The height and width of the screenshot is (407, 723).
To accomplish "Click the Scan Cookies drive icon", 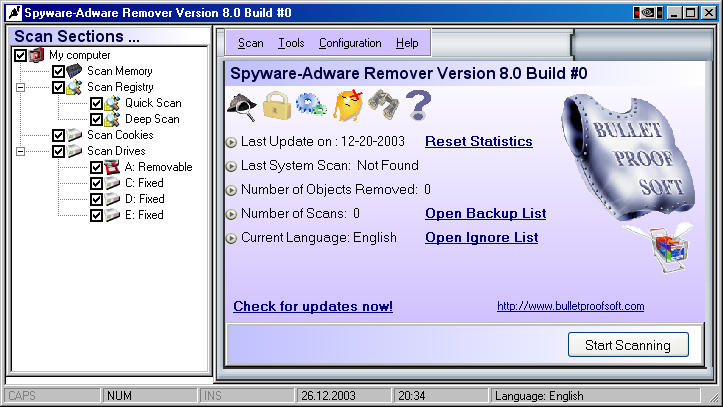I will click(74, 135).
